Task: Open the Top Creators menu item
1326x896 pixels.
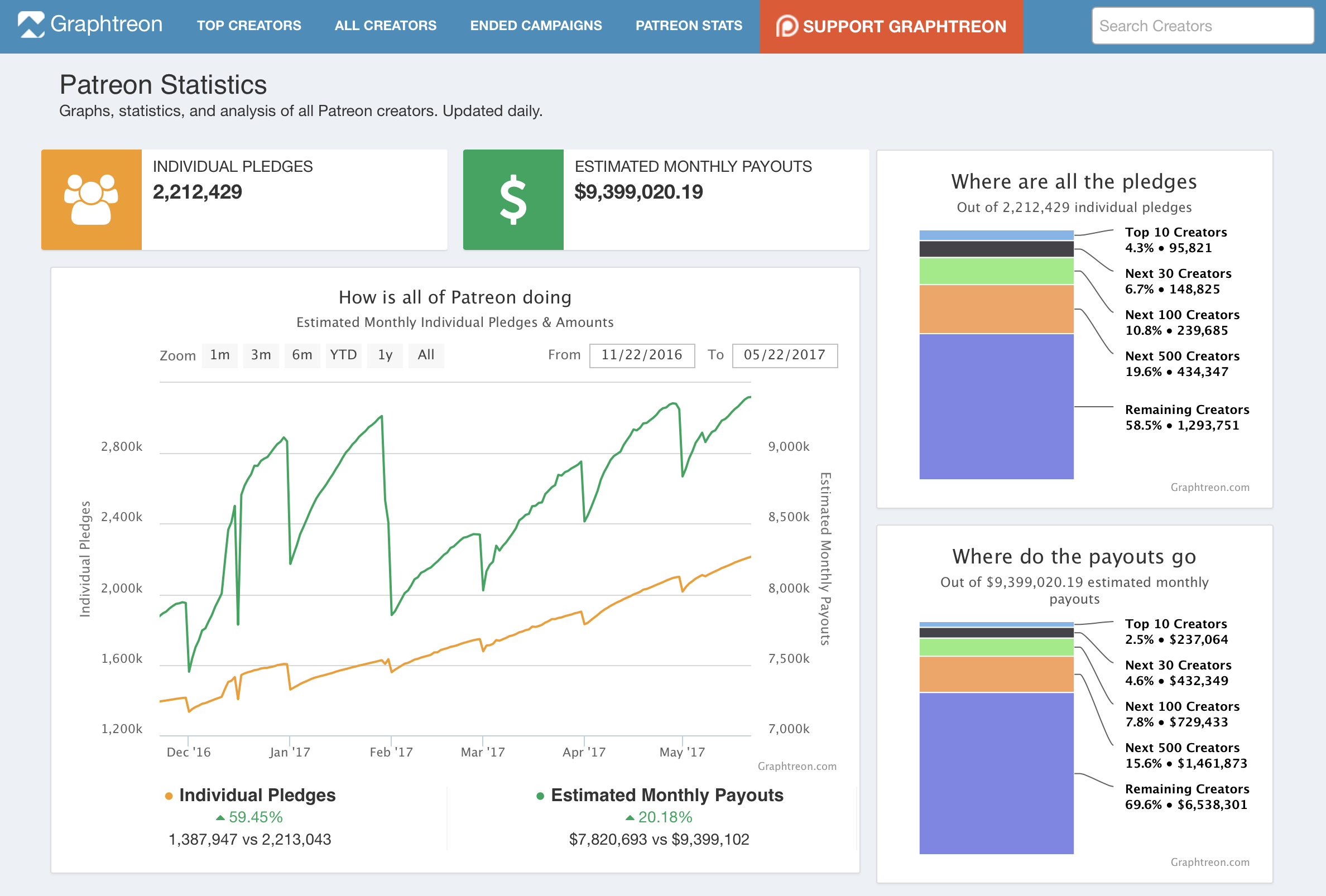Action: point(249,26)
